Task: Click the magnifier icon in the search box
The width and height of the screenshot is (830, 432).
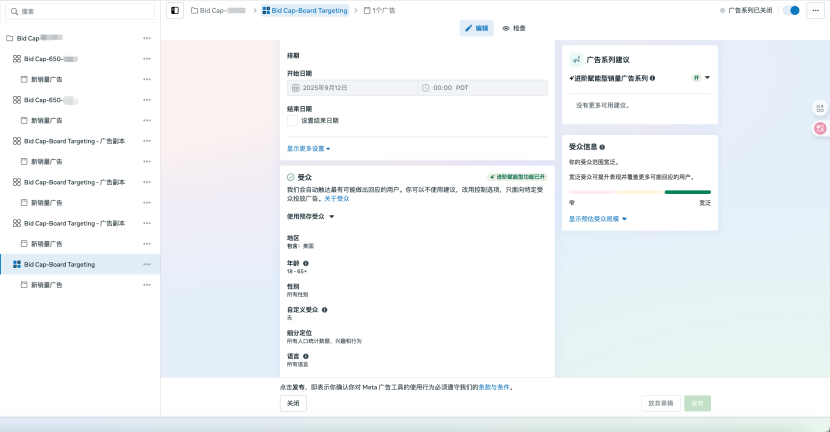Action: point(15,11)
